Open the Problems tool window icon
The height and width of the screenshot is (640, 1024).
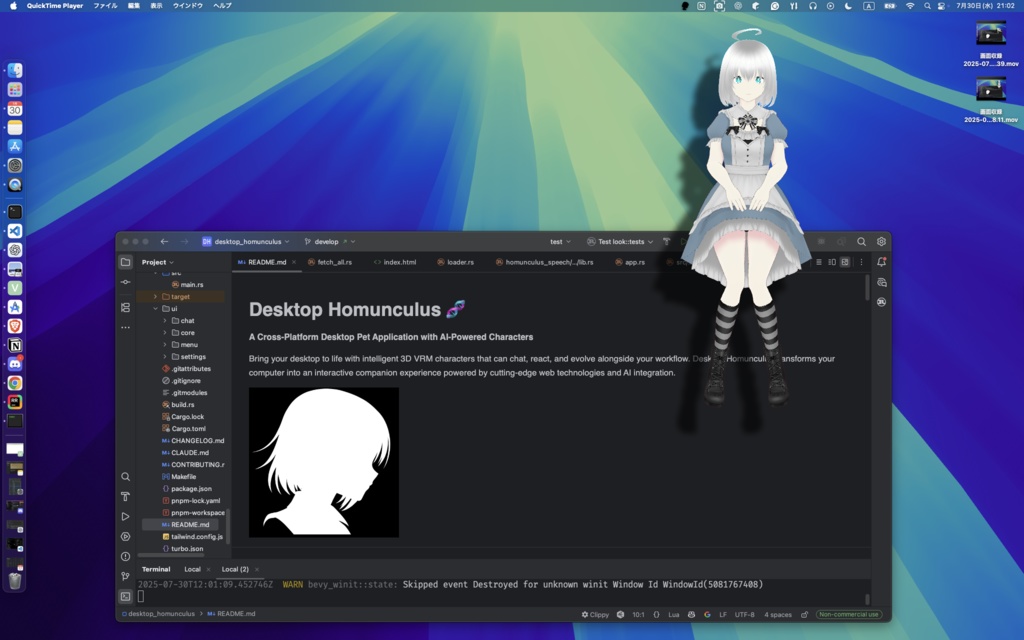click(126, 557)
